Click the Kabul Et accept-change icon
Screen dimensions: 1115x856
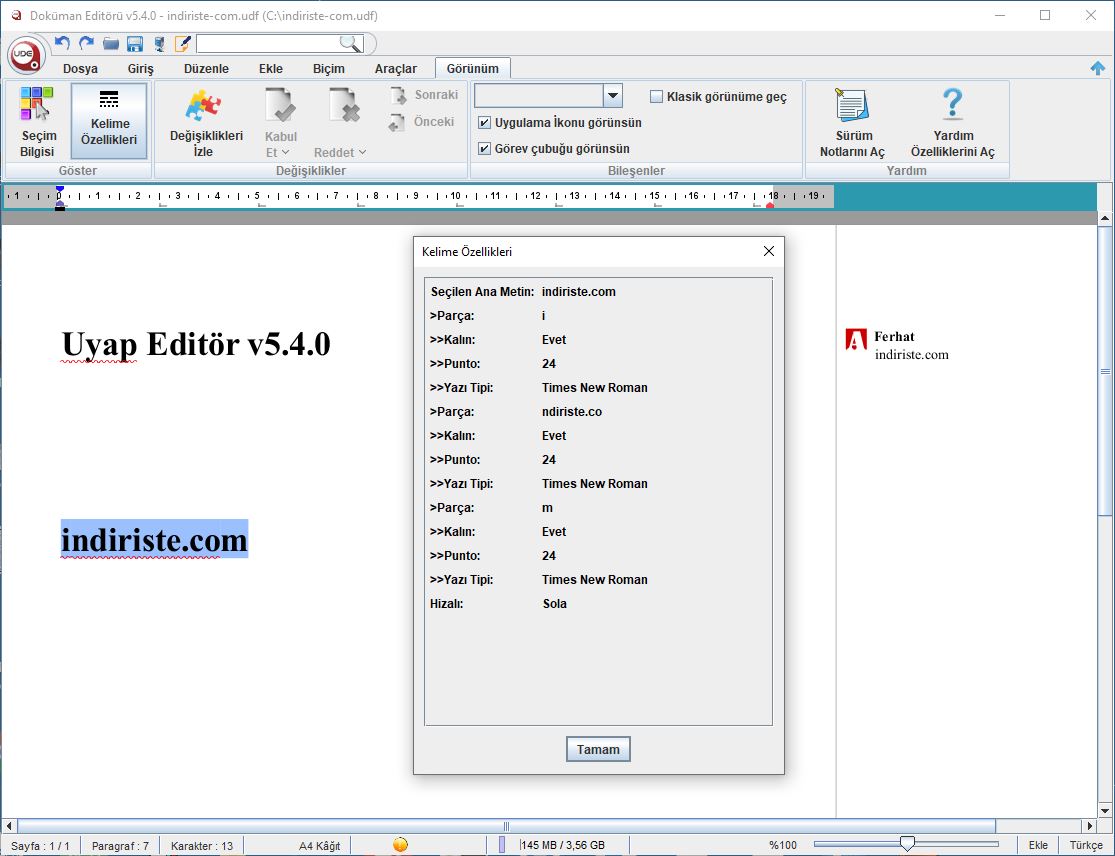point(282,107)
